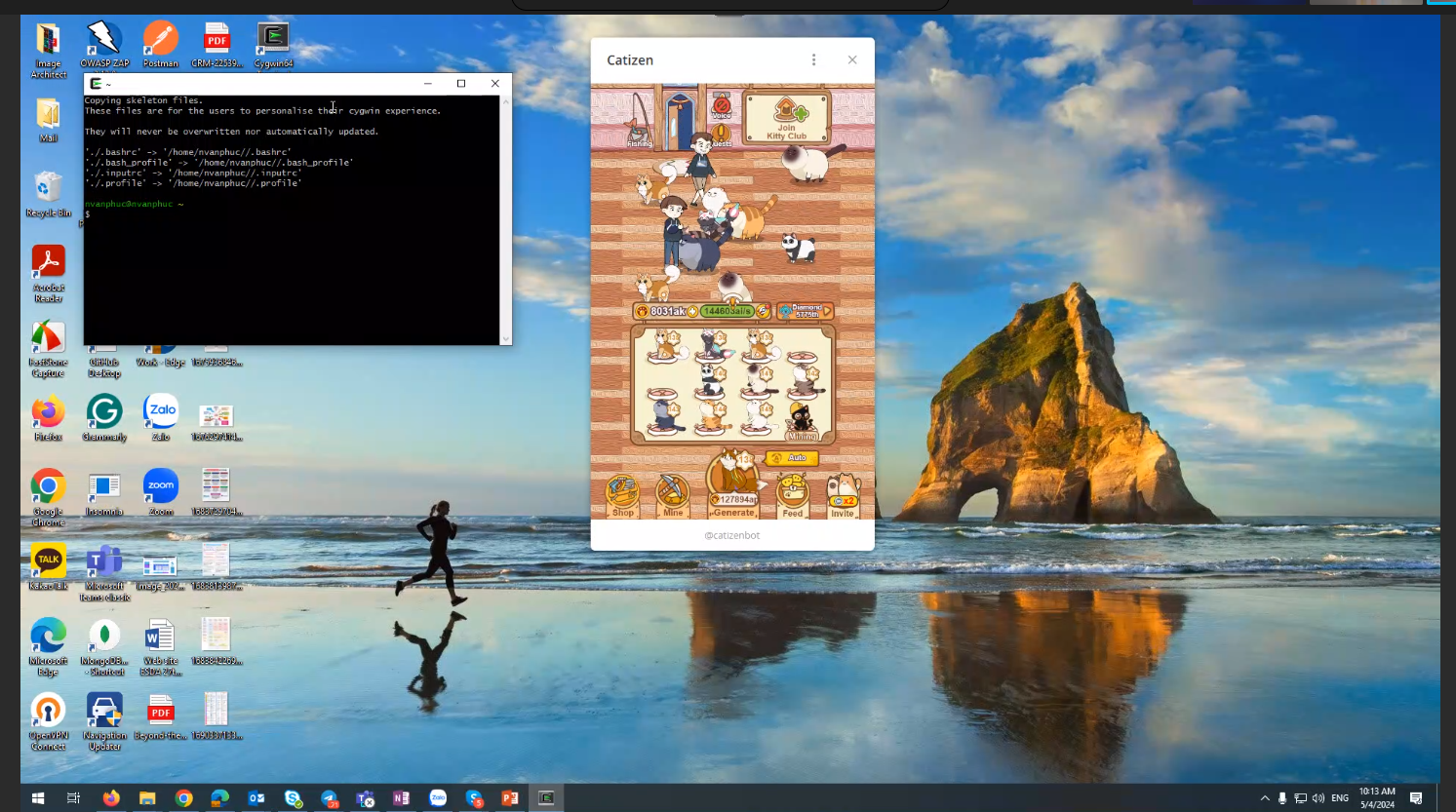Open Windows Start menu
The width and height of the screenshot is (1456, 812).
coord(38,797)
